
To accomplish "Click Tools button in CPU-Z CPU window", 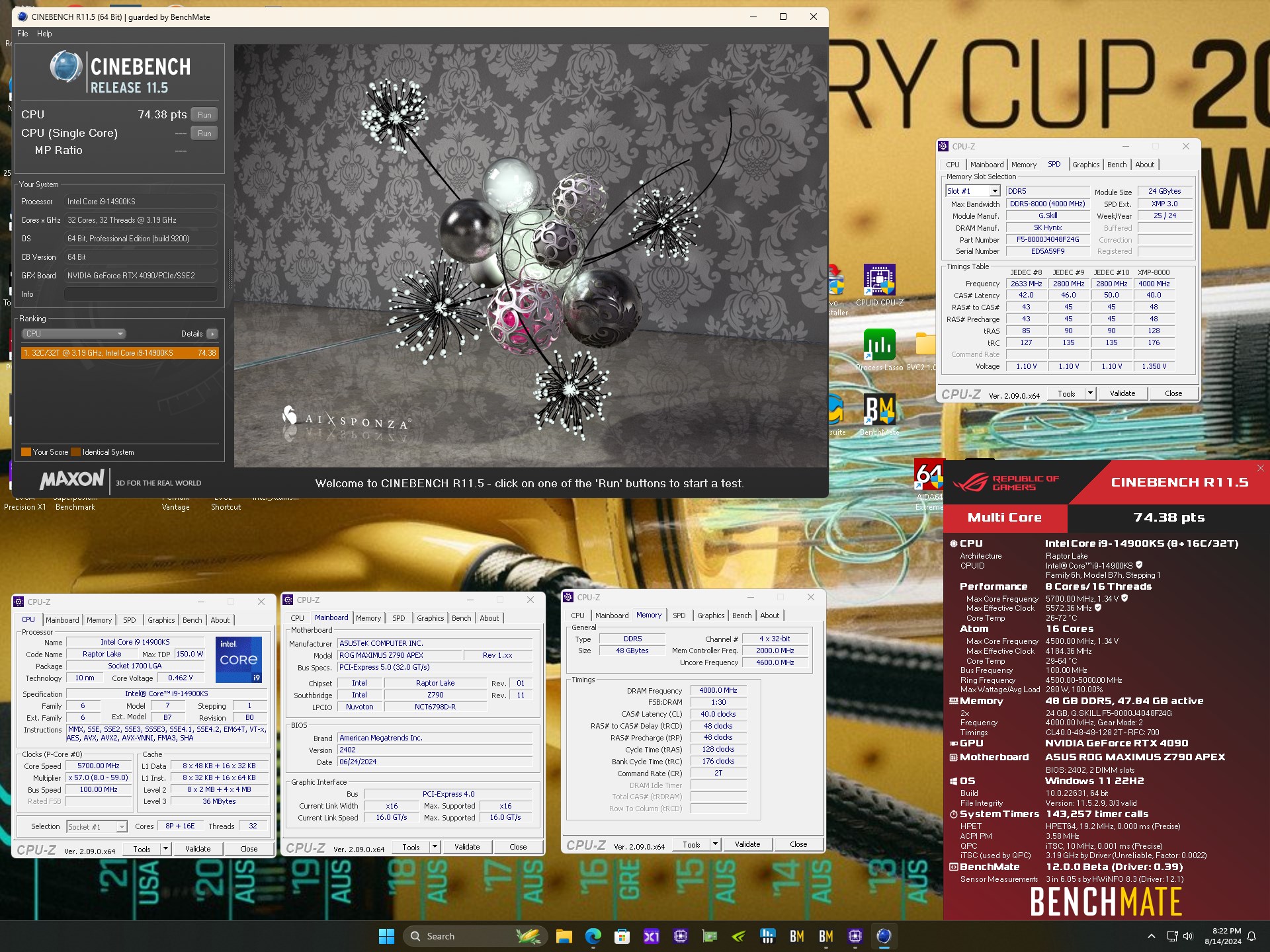I will click(x=142, y=849).
